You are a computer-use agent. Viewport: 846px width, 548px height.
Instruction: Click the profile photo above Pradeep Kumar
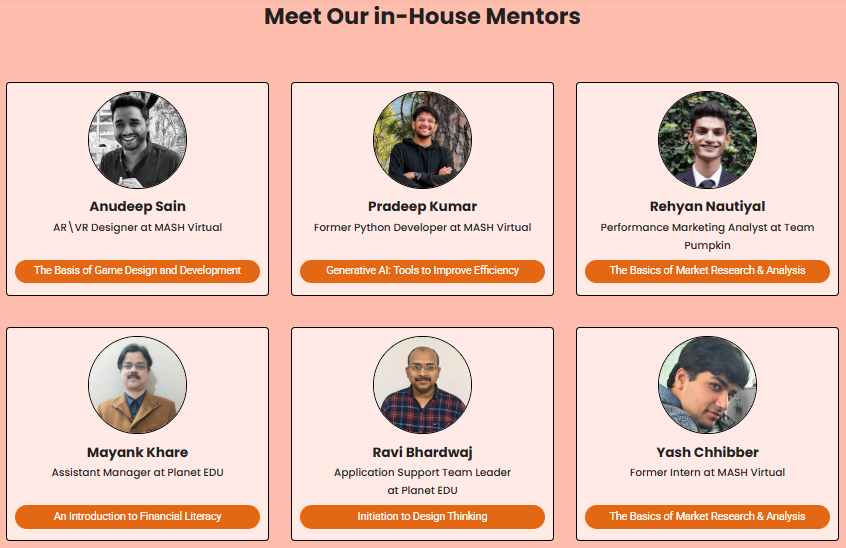422,140
